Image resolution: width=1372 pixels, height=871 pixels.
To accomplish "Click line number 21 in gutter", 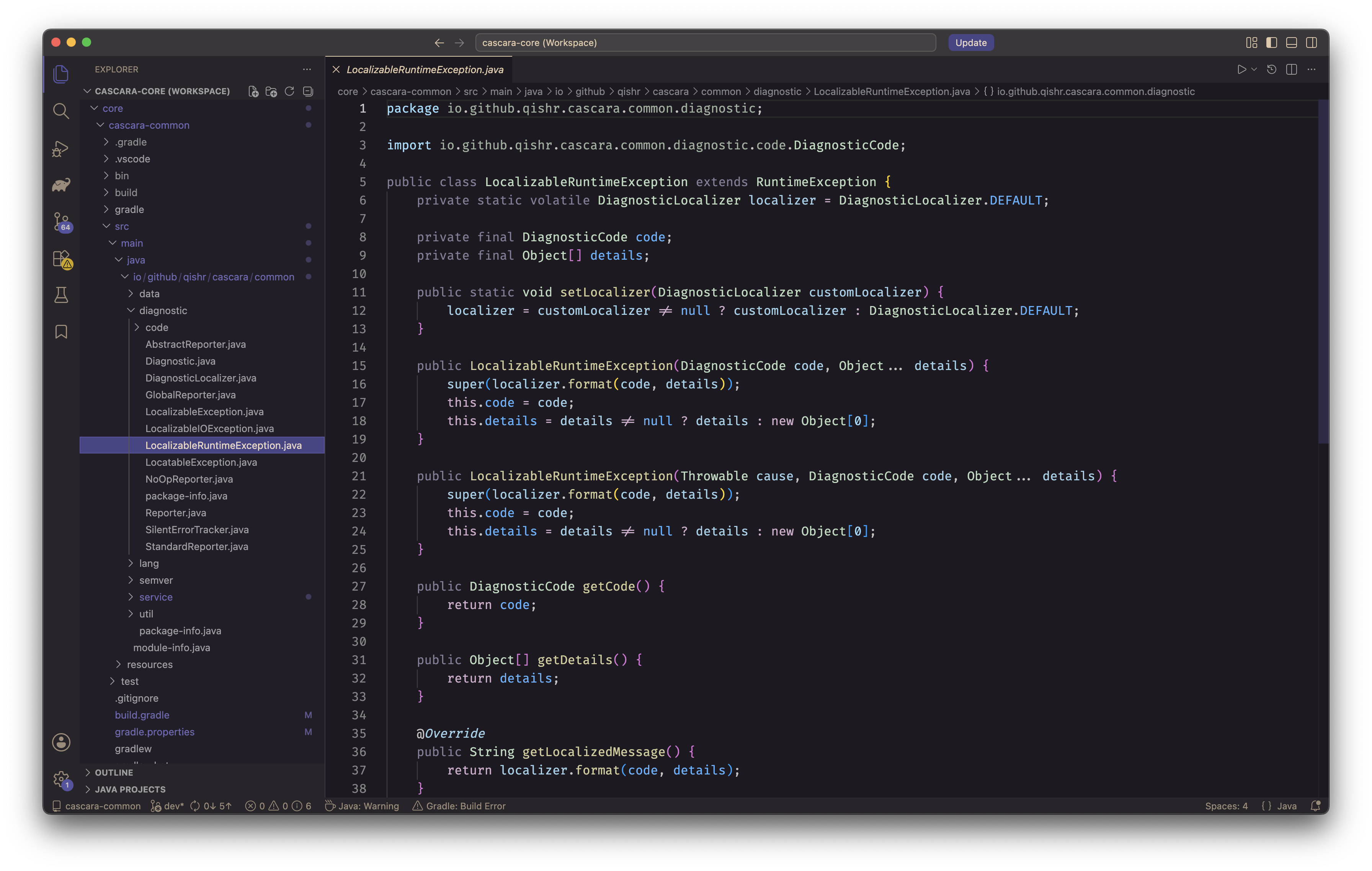I will (358, 476).
